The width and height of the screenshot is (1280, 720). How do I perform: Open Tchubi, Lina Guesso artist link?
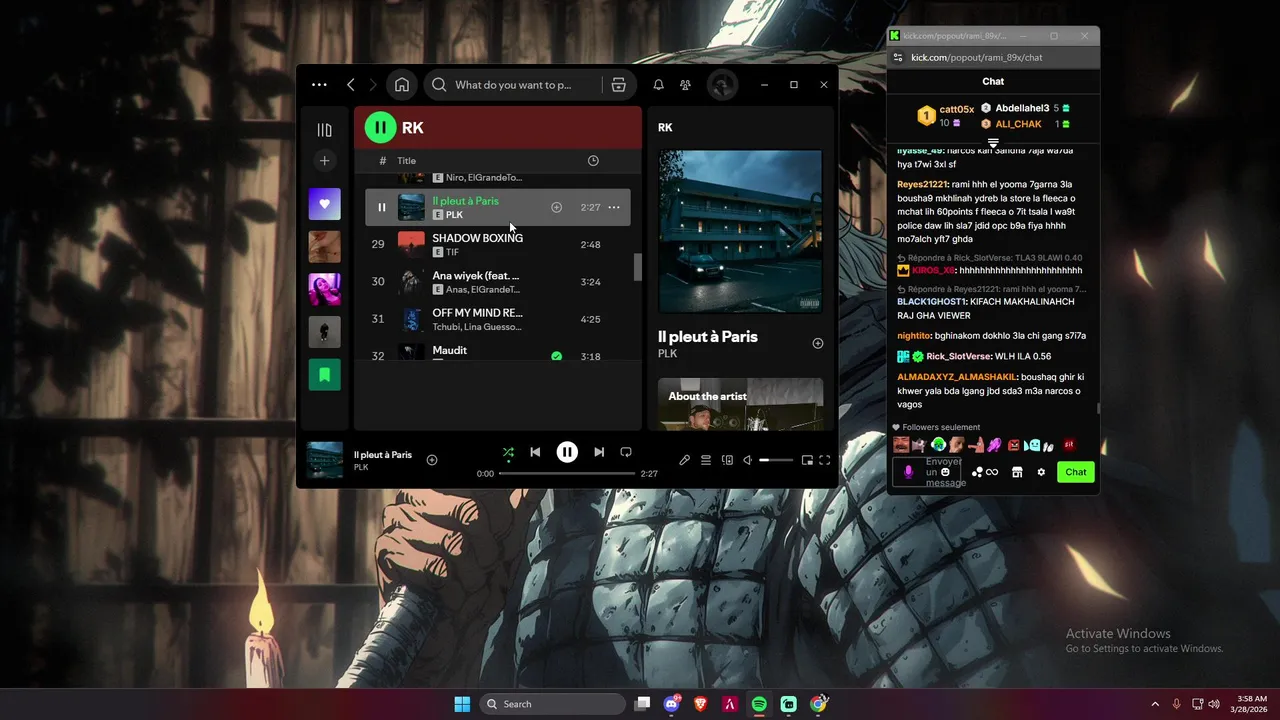coord(476,327)
